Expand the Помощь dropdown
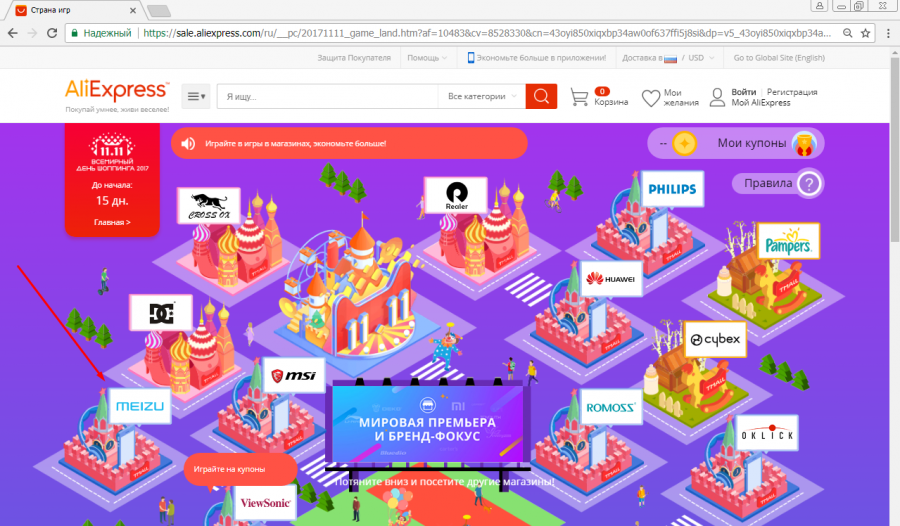The height and width of the screenshot is (526, 900). [x=427, y=58]
